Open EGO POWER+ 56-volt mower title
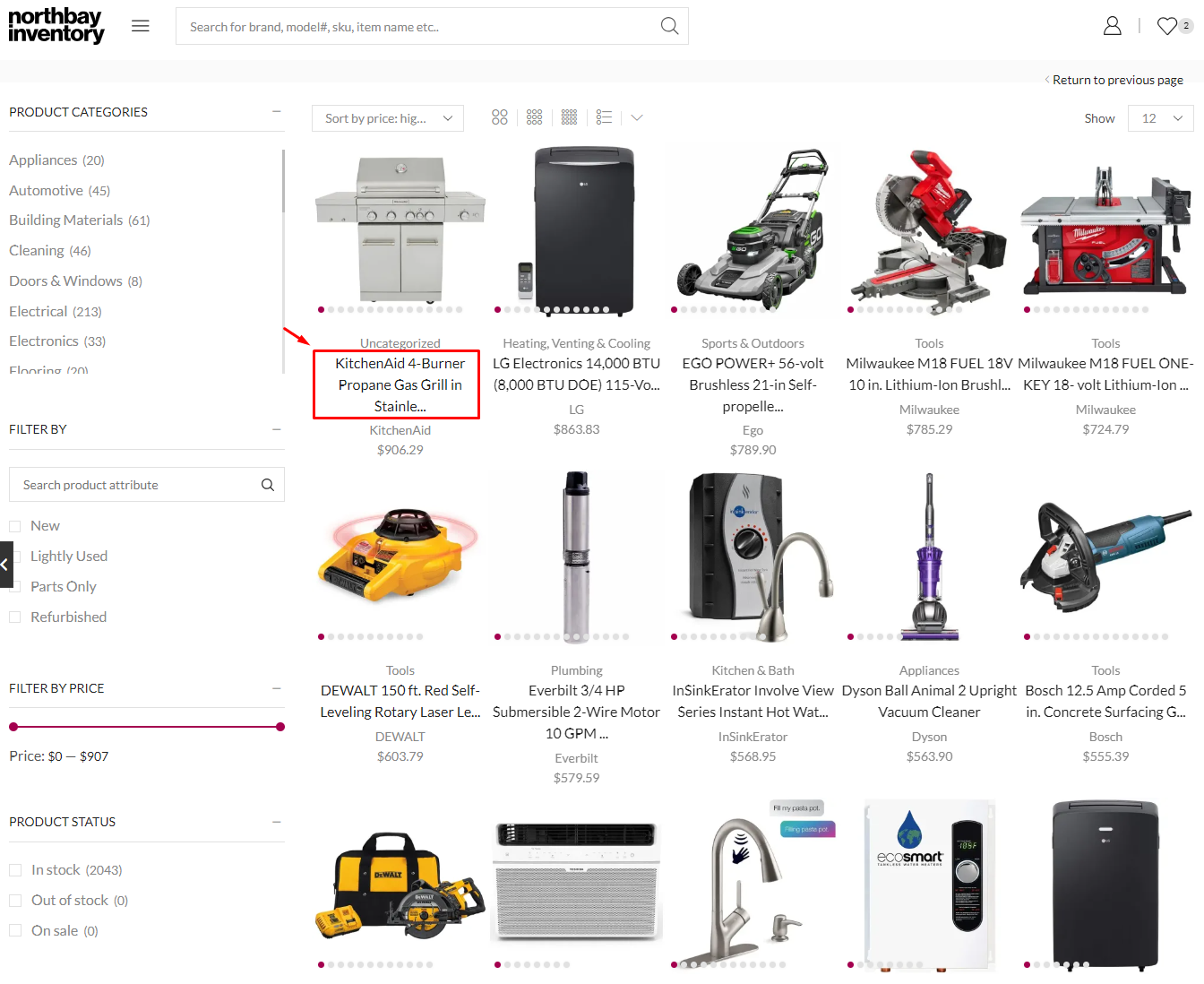This screenshot has height=984, width=1204. click(x=752, y=384)
